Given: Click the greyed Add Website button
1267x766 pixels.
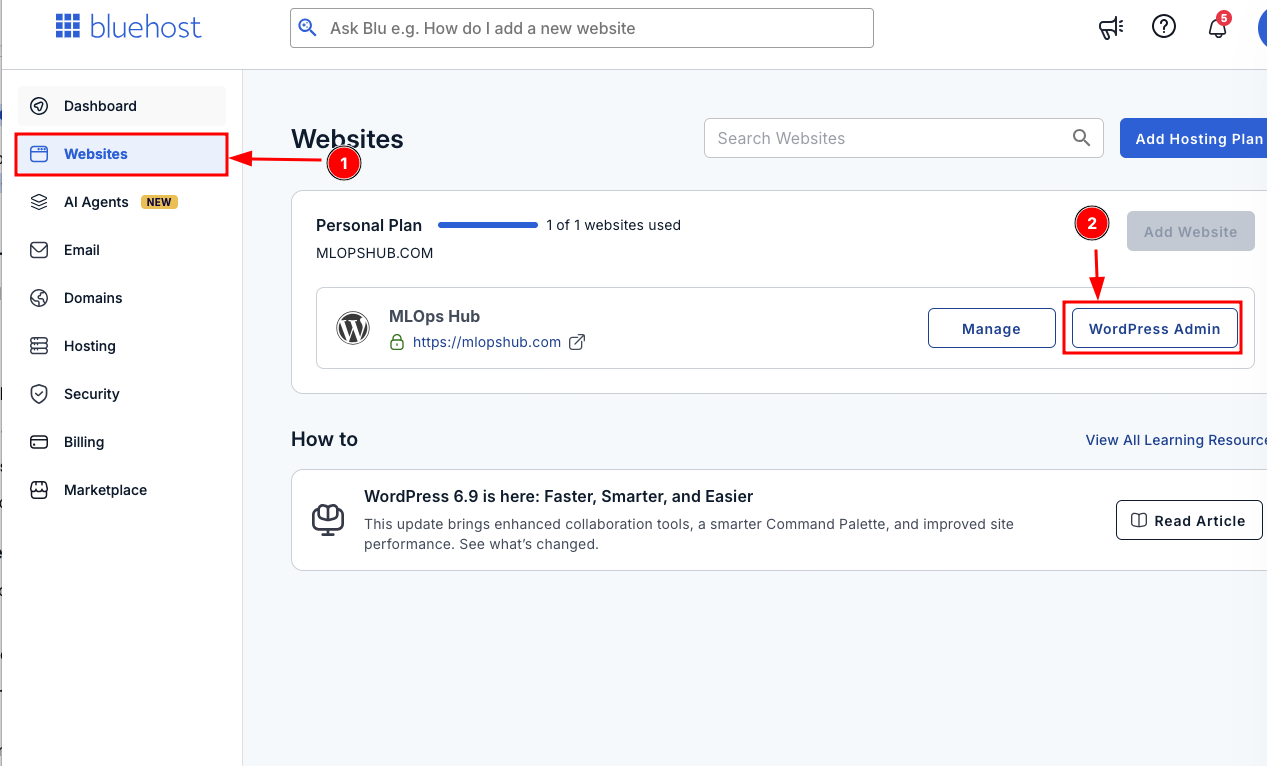Looking at the screenshot, I should pyautogui.click(x=1191, y=231).
